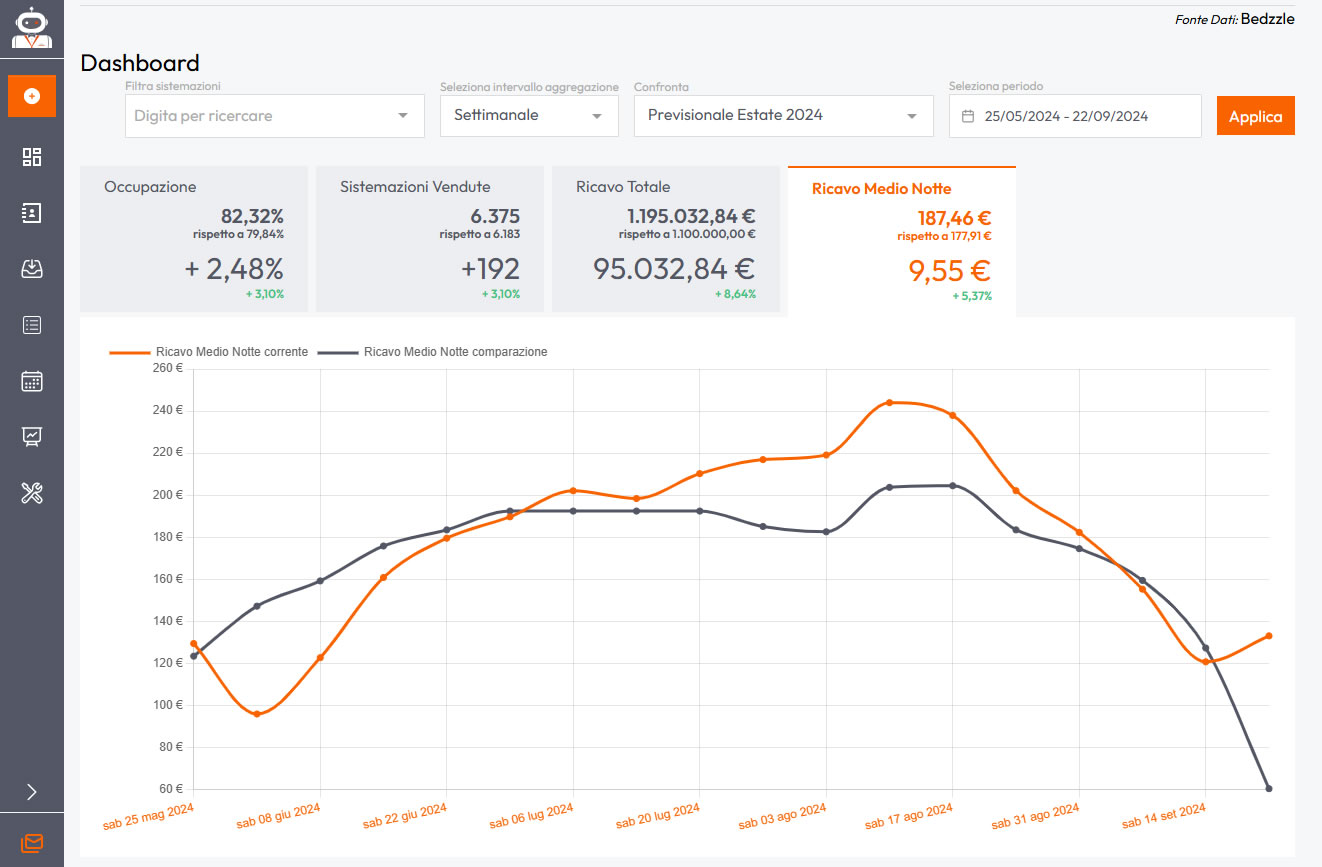Click the orange plus add button in sidebar
This screenshot has width=1322, height=867.
pyautogui.click(x=32, y=96)
